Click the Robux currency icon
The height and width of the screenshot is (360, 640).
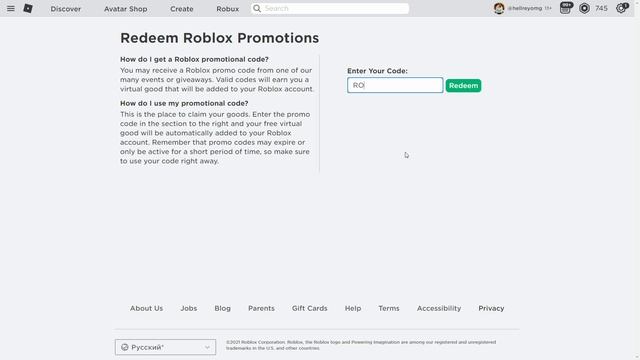584,9
